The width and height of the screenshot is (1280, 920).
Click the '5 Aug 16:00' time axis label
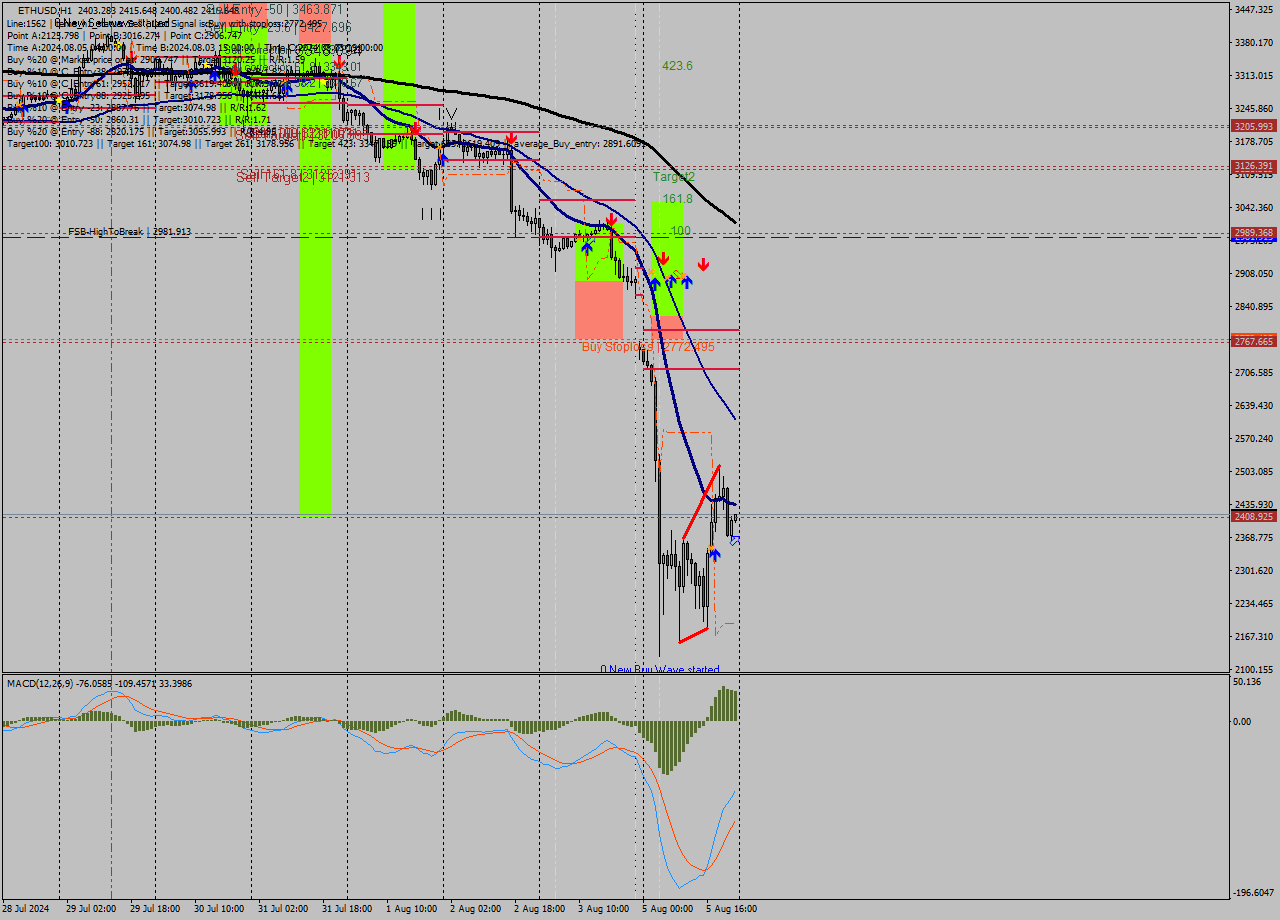pos(731,909)
